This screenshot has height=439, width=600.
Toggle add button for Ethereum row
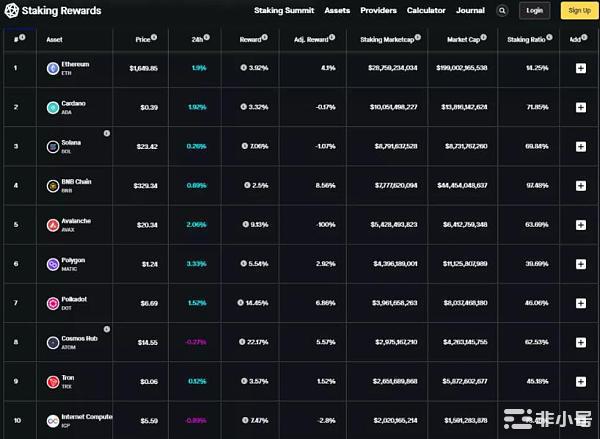[x=581, y=68]
